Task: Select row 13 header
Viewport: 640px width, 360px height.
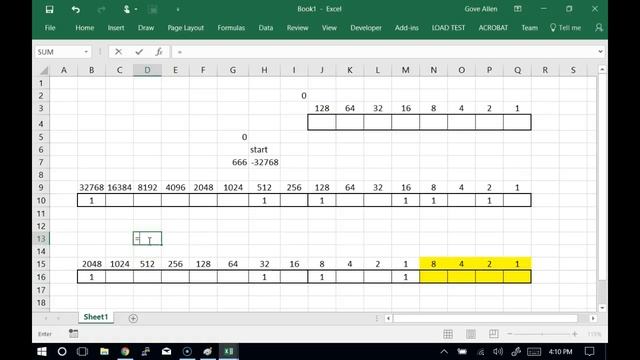Action: point(41,238)
